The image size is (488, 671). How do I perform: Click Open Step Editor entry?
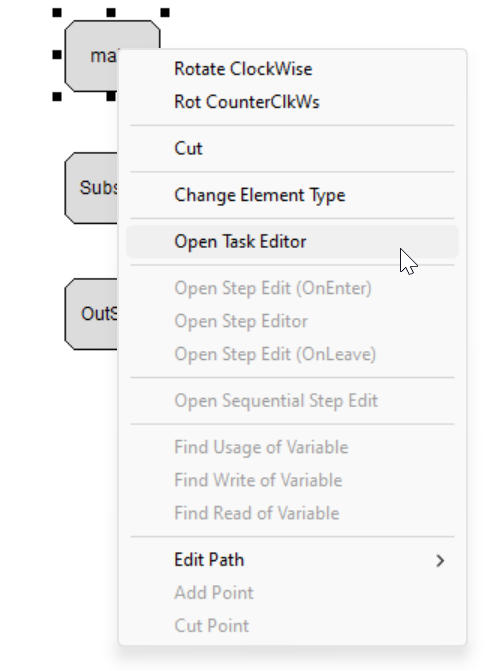tap(292, 321)
